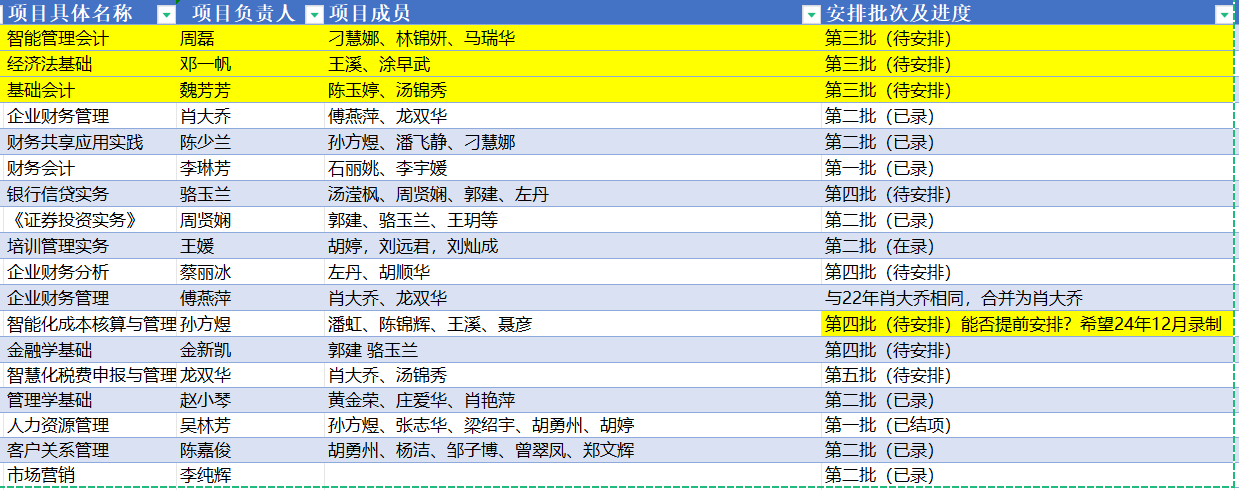Open the 项目具体名称 column filter dropdown

tap(166, 14)
